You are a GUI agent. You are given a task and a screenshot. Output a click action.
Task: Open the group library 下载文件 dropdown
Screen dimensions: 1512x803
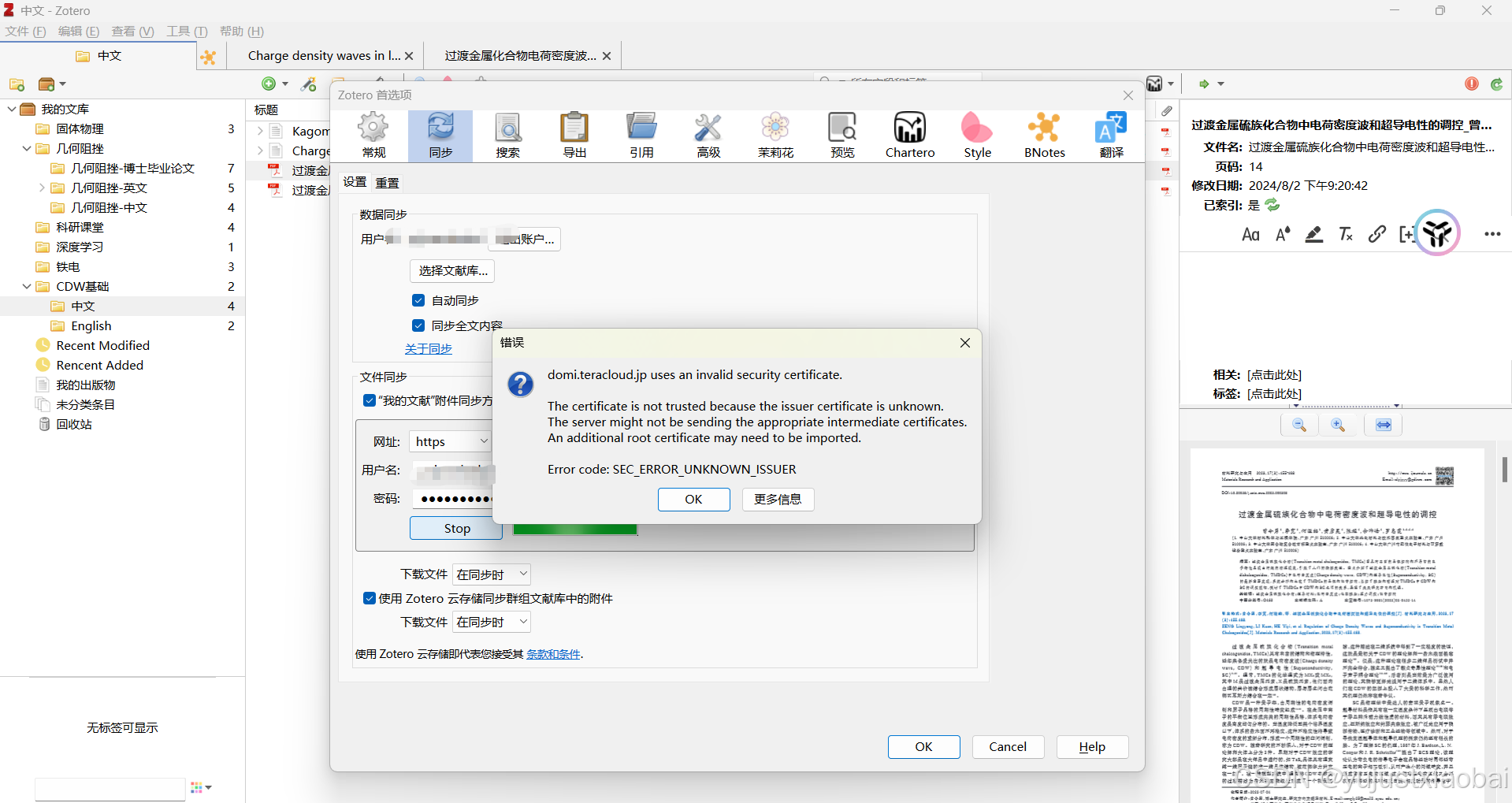point(492,622)
